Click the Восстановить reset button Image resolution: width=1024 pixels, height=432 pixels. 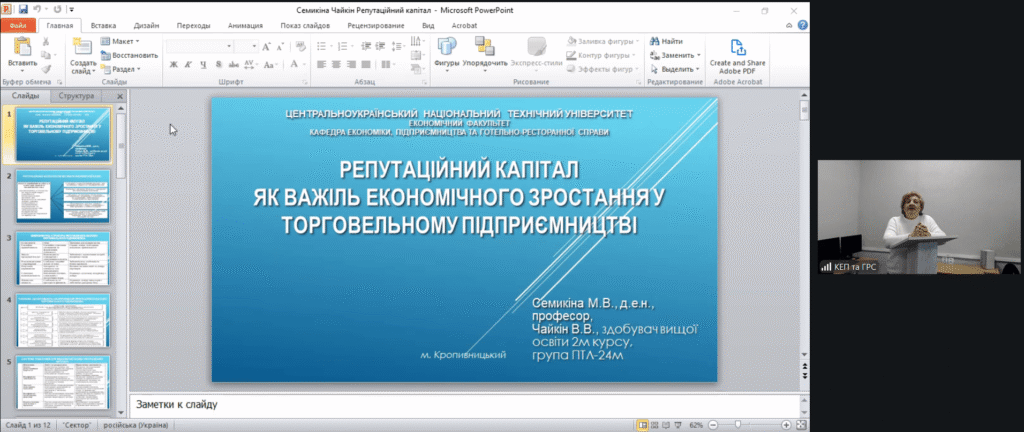click(x=130, y=55)
